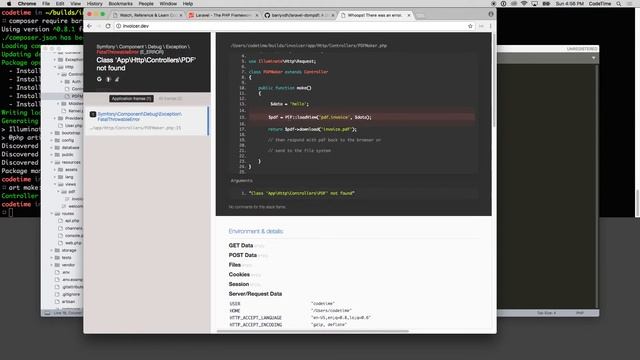Screen dimensions: 640x360
Task: Expand the database folder in the editor sidebar
Action: [52, 148]
